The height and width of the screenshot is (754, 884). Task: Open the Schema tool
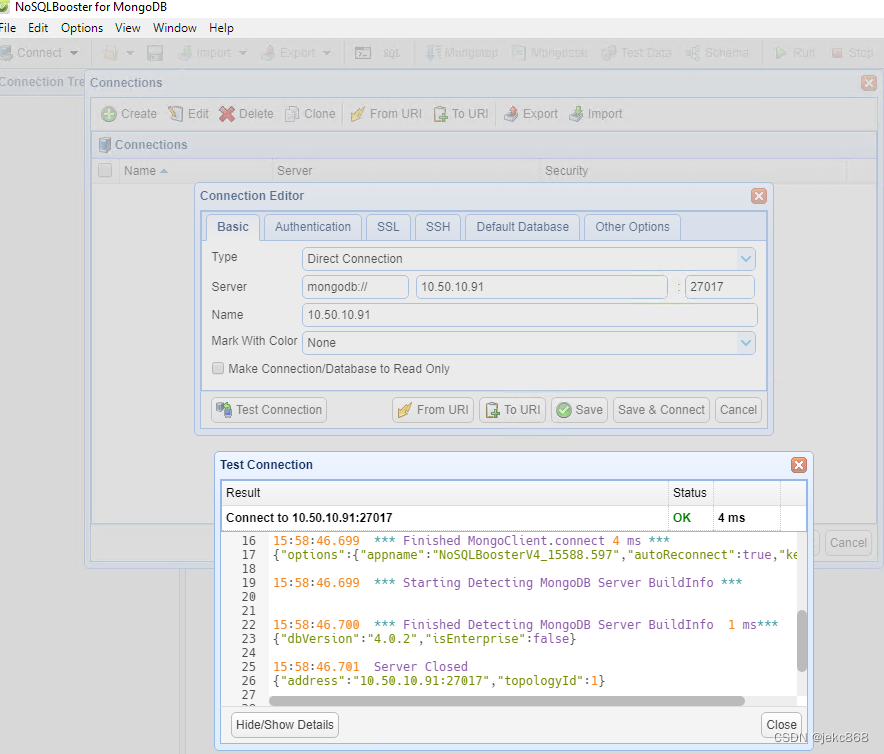tap(717, 53)
